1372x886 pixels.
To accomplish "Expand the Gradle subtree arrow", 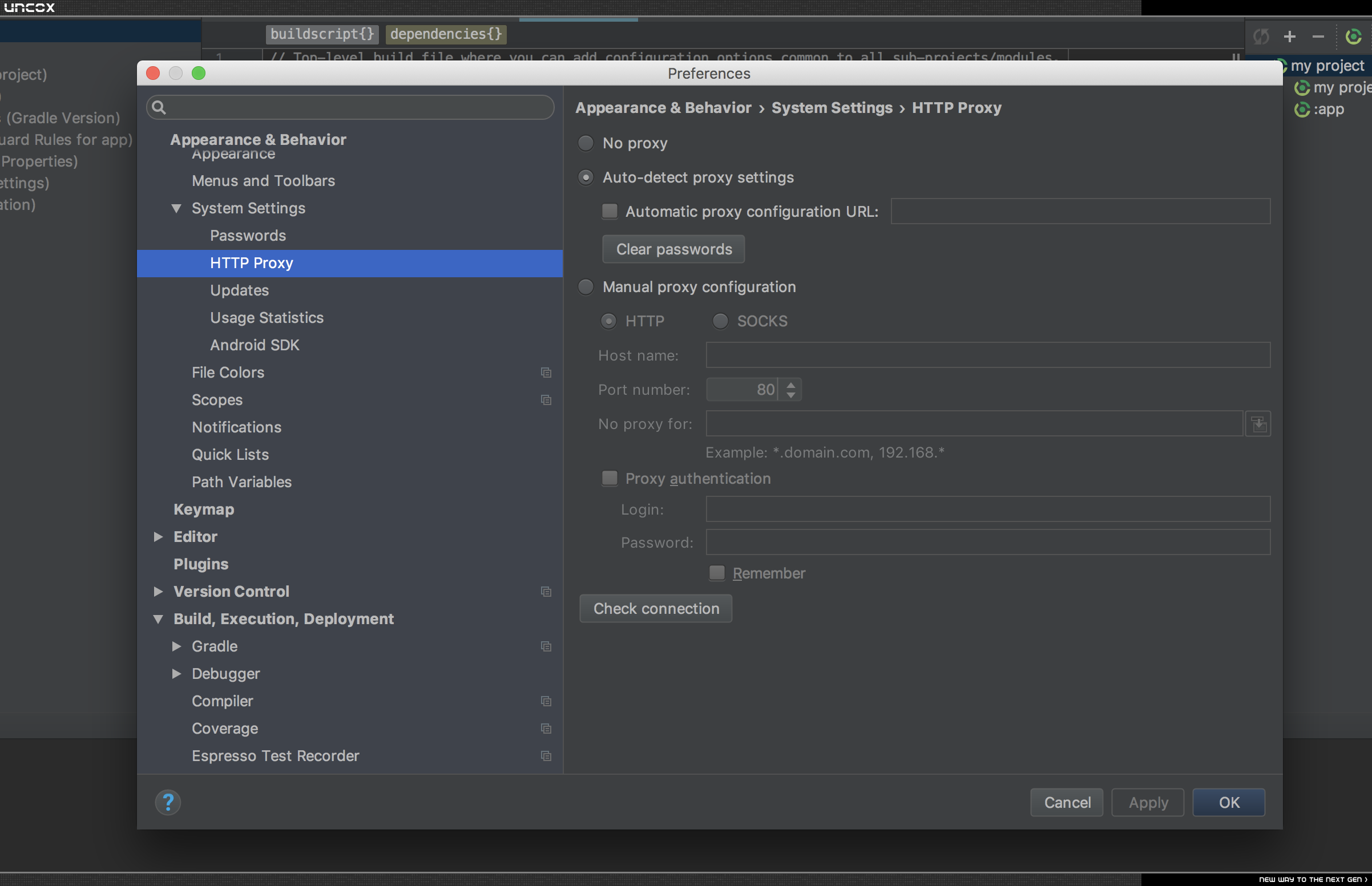I will pos(177,646).
